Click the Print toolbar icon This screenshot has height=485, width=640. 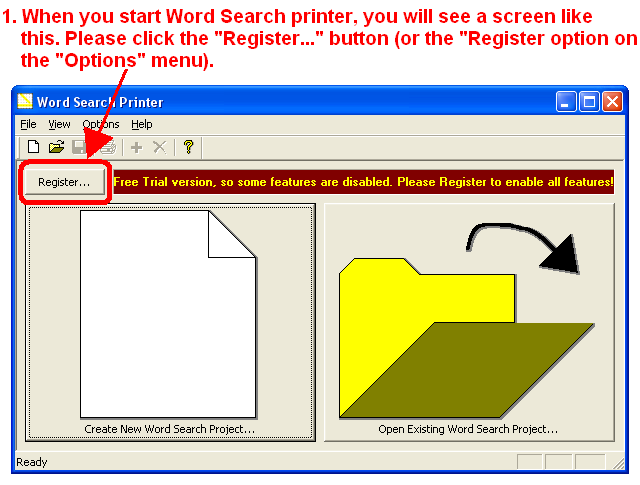[x=108, y=147]
